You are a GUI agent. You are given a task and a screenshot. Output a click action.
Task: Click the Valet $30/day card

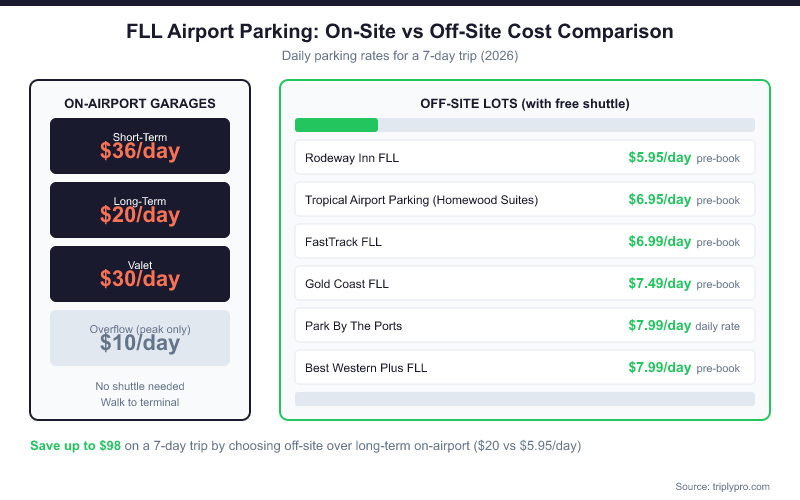[x=140, y=274]
